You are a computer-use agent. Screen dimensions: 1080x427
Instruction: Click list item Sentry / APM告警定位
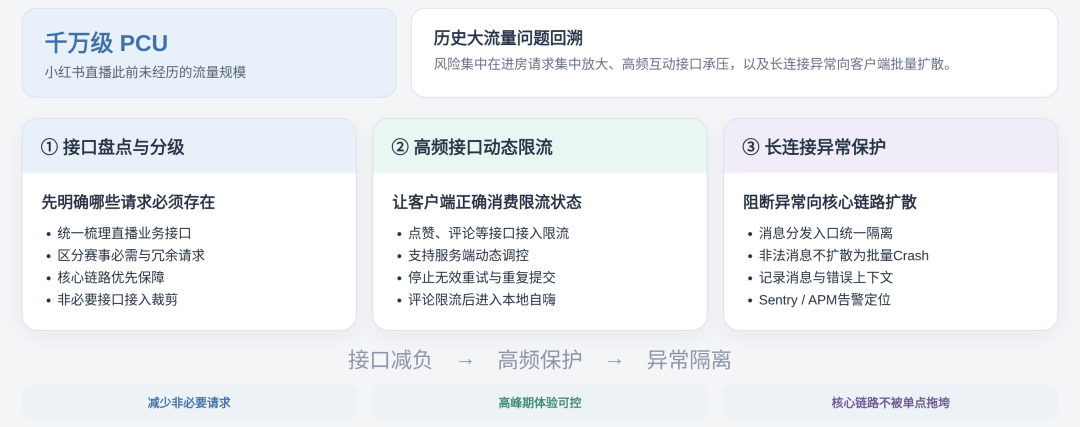[x=824, y=300]
